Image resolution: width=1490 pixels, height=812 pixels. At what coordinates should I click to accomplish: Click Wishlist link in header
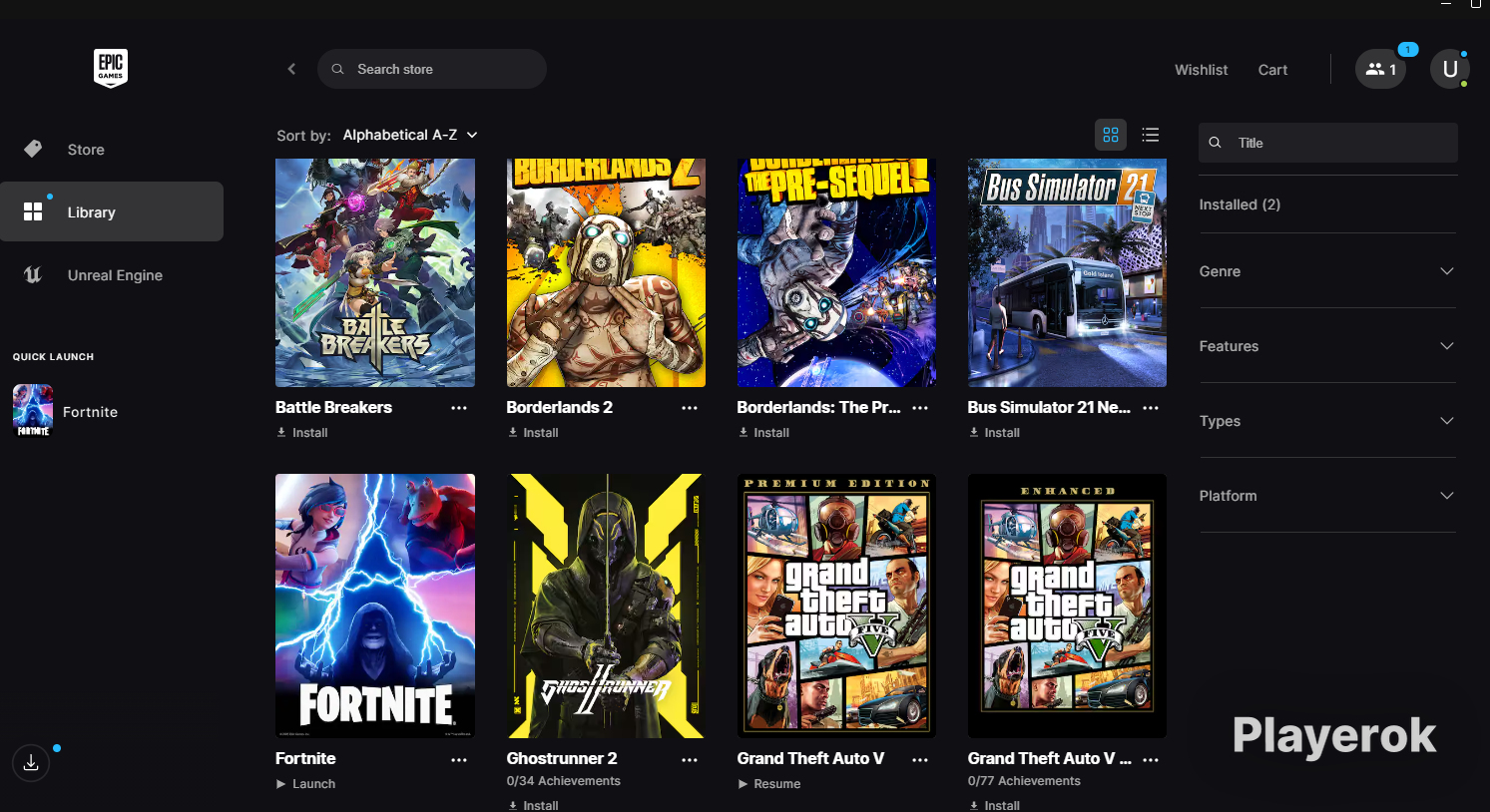coord(1201,70)
